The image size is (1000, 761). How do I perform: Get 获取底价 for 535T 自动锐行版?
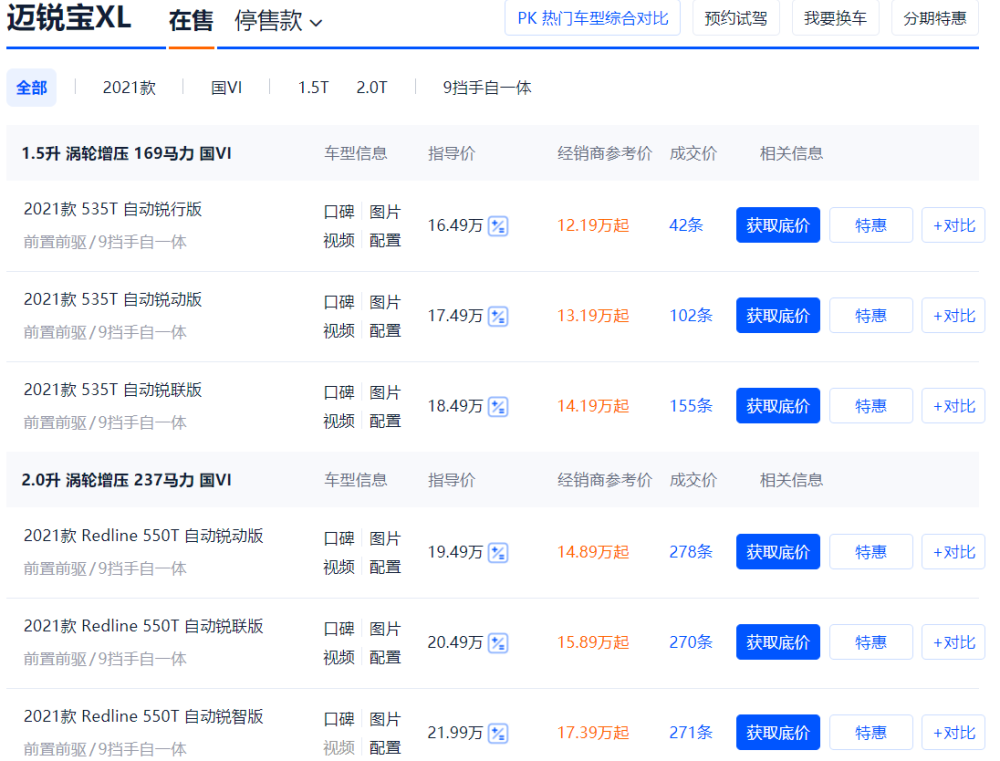tap(777, 225)
